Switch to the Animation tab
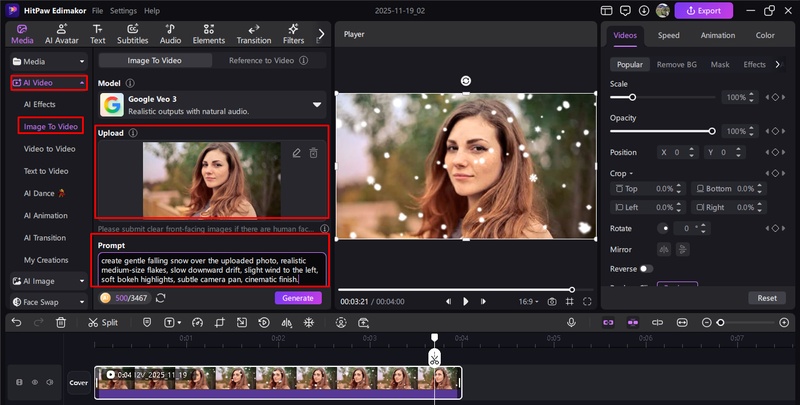800x405 pixels. click(x=717, y=35)
